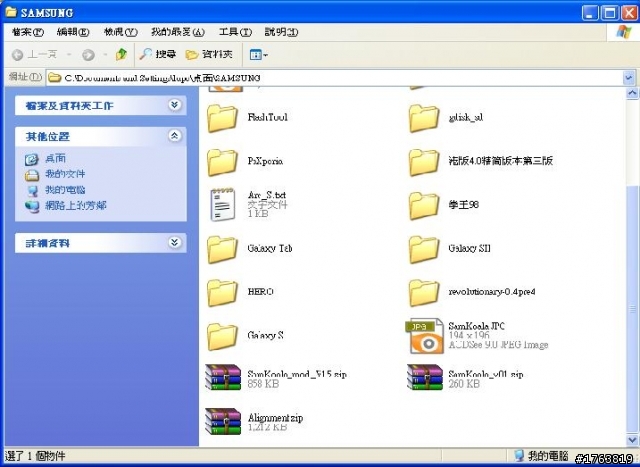Viewport: 640px width, 467px height.
Task: Select the SamKoala.JPG ACDSee image icon
Action: pyautogui.click(x=424, y=336)
